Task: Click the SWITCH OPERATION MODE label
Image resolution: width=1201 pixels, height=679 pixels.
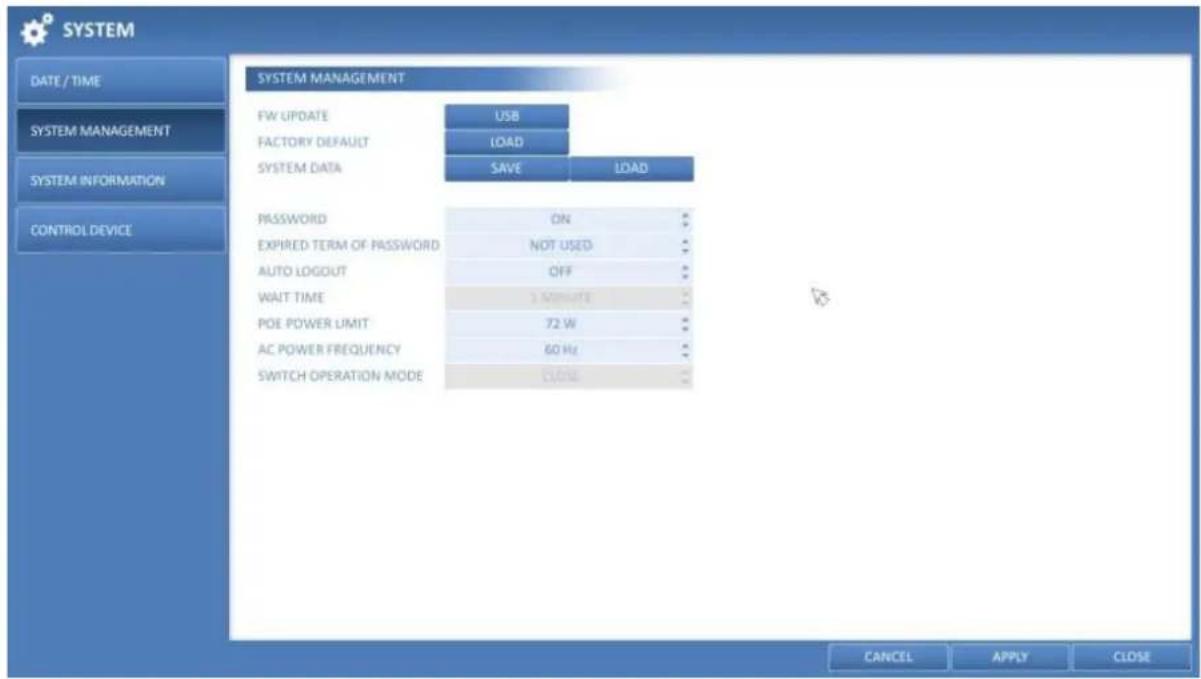Action: click(340, 376)
